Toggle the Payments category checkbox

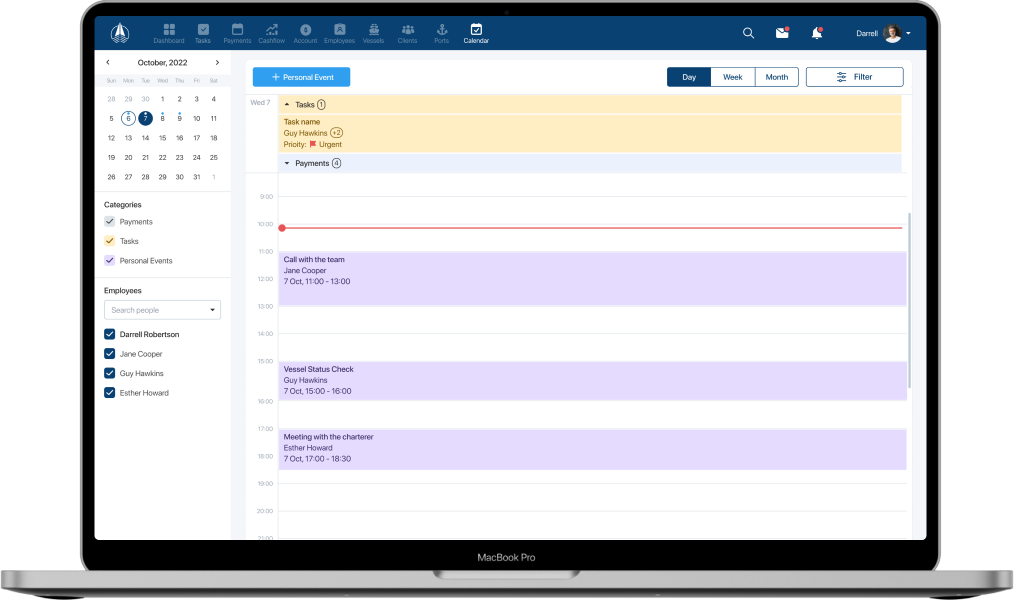point(109,221)
